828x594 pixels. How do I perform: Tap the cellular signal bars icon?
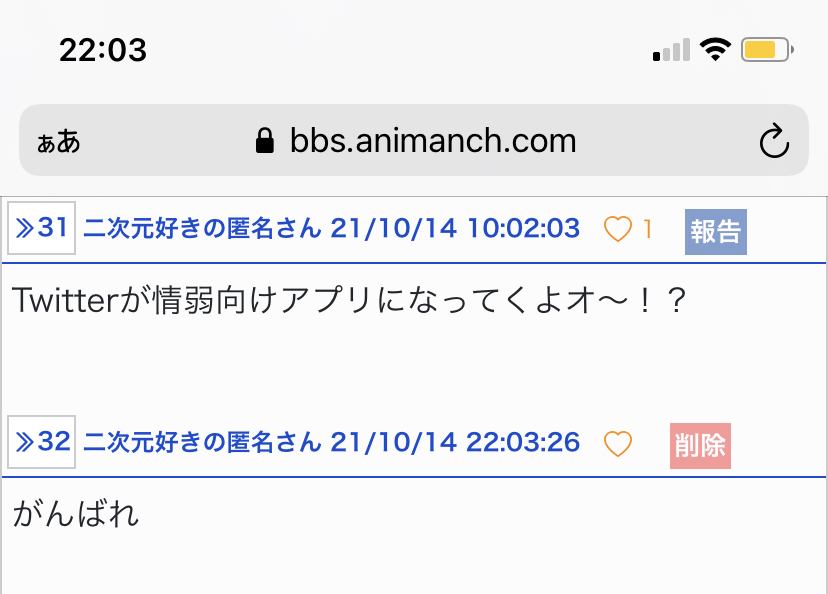[x=671, y=50]
